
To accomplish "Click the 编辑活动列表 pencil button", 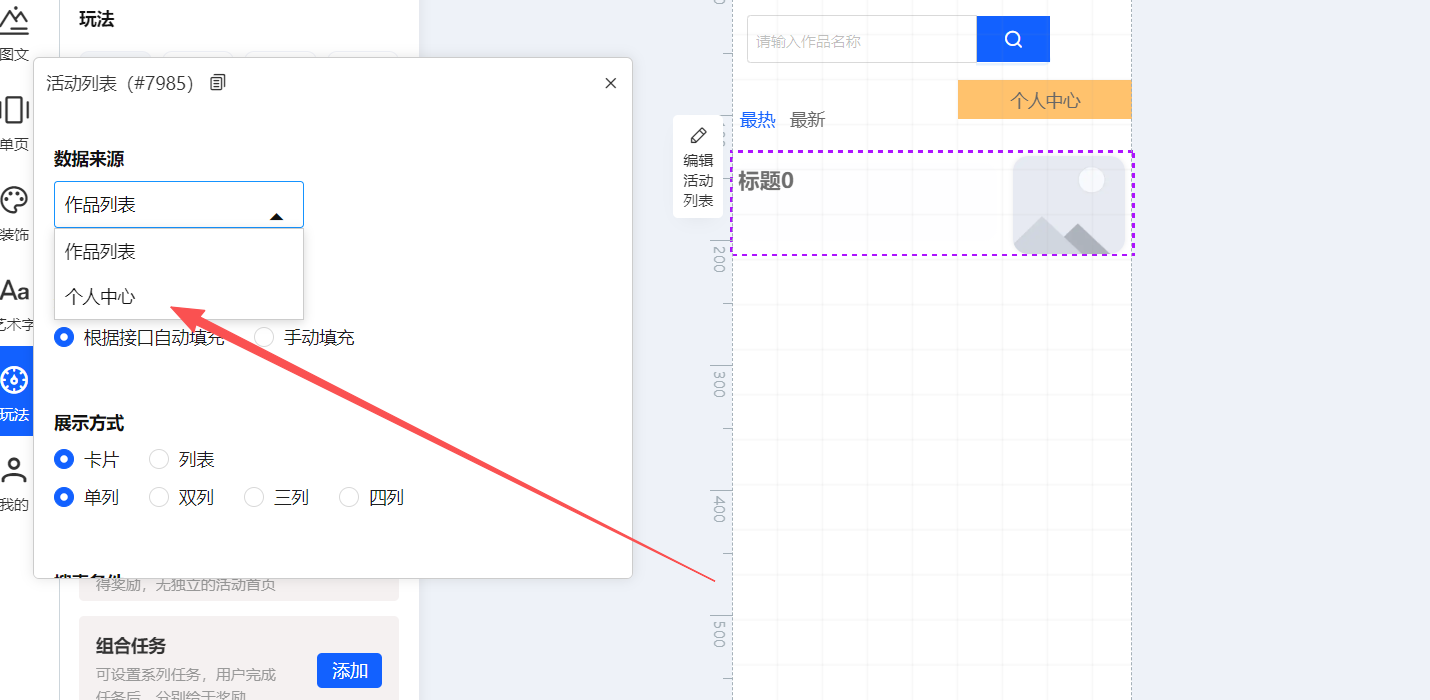I will tap(698, 167).
